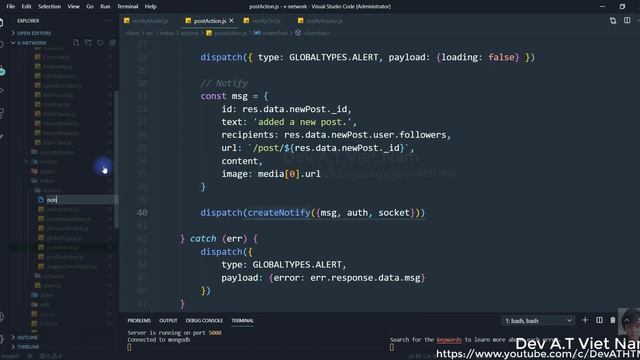Click the Split Editor icon
This screenshot has width=640, height=360.
click(x=627, y=20)
